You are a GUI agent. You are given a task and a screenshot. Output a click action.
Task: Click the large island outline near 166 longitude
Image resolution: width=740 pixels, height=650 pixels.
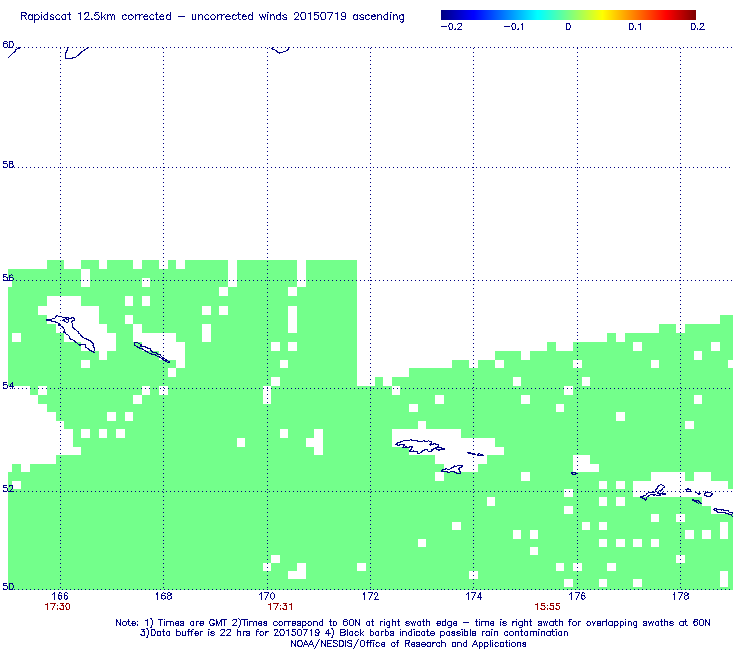pyautogui.click(x=71, y=333)
